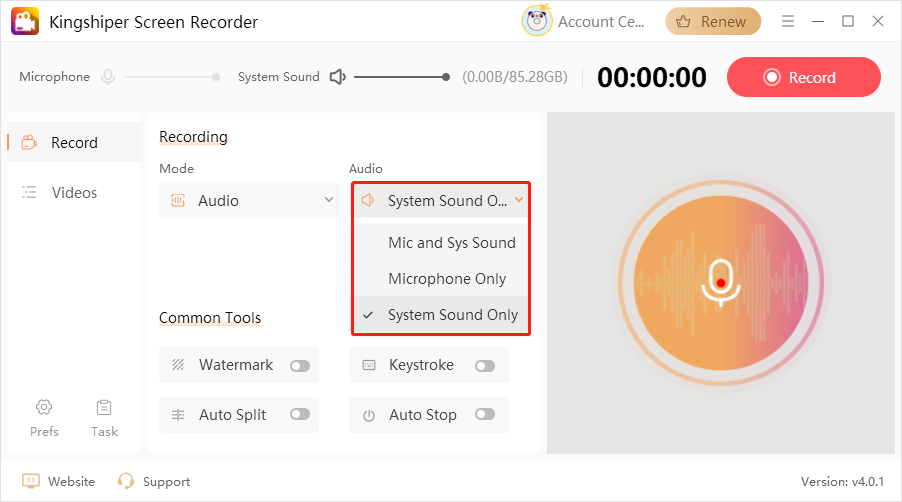Mute the microphone icon
The width and height of the screenshot is (902, 502).
(x=108, y=76)
